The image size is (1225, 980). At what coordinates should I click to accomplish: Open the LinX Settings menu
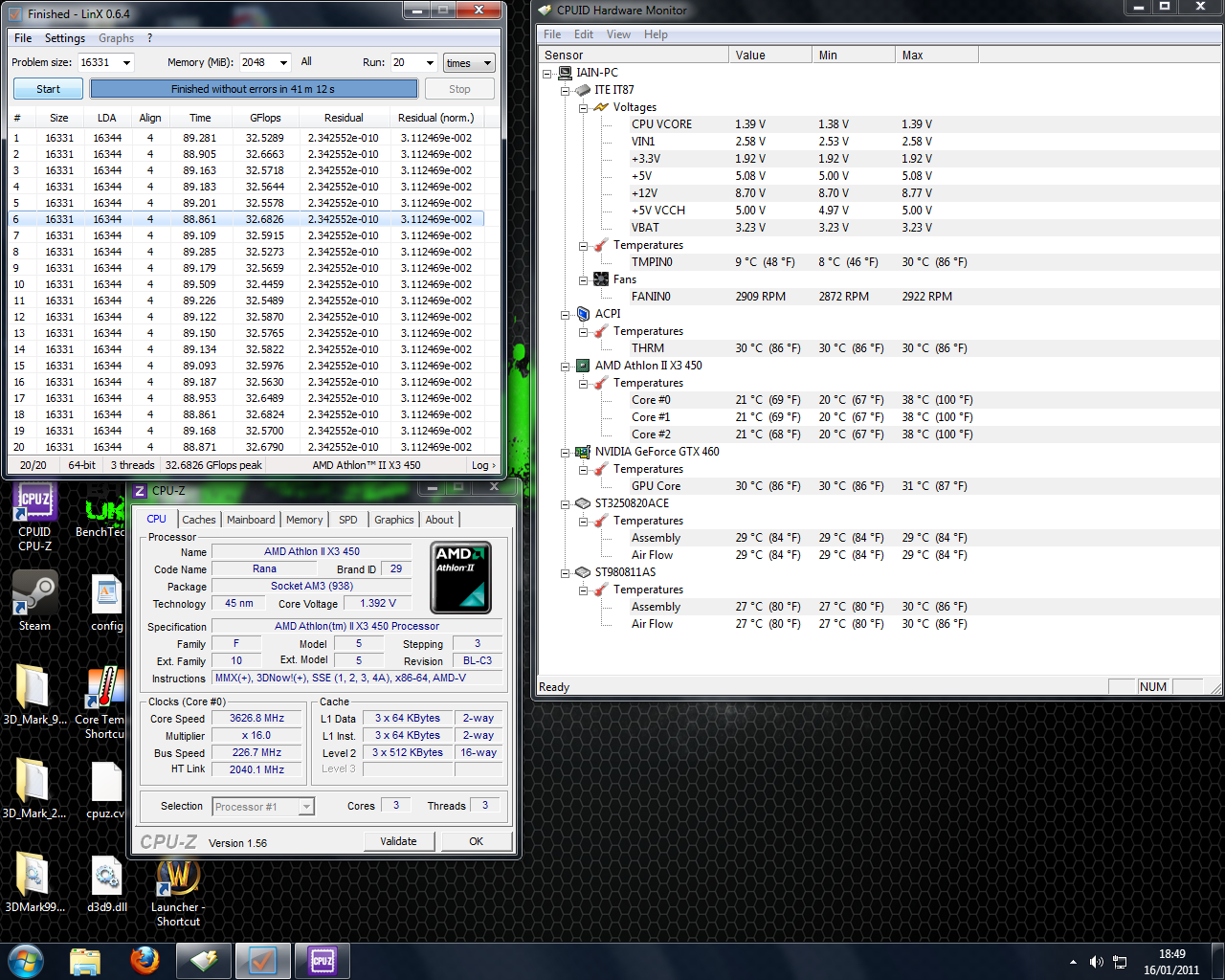tap(65, 38)
